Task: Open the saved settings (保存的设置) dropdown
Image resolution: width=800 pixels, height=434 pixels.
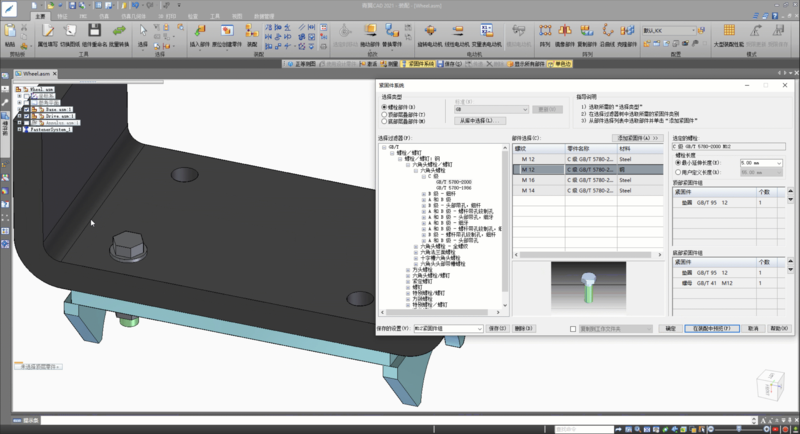Action: point(479,328)
